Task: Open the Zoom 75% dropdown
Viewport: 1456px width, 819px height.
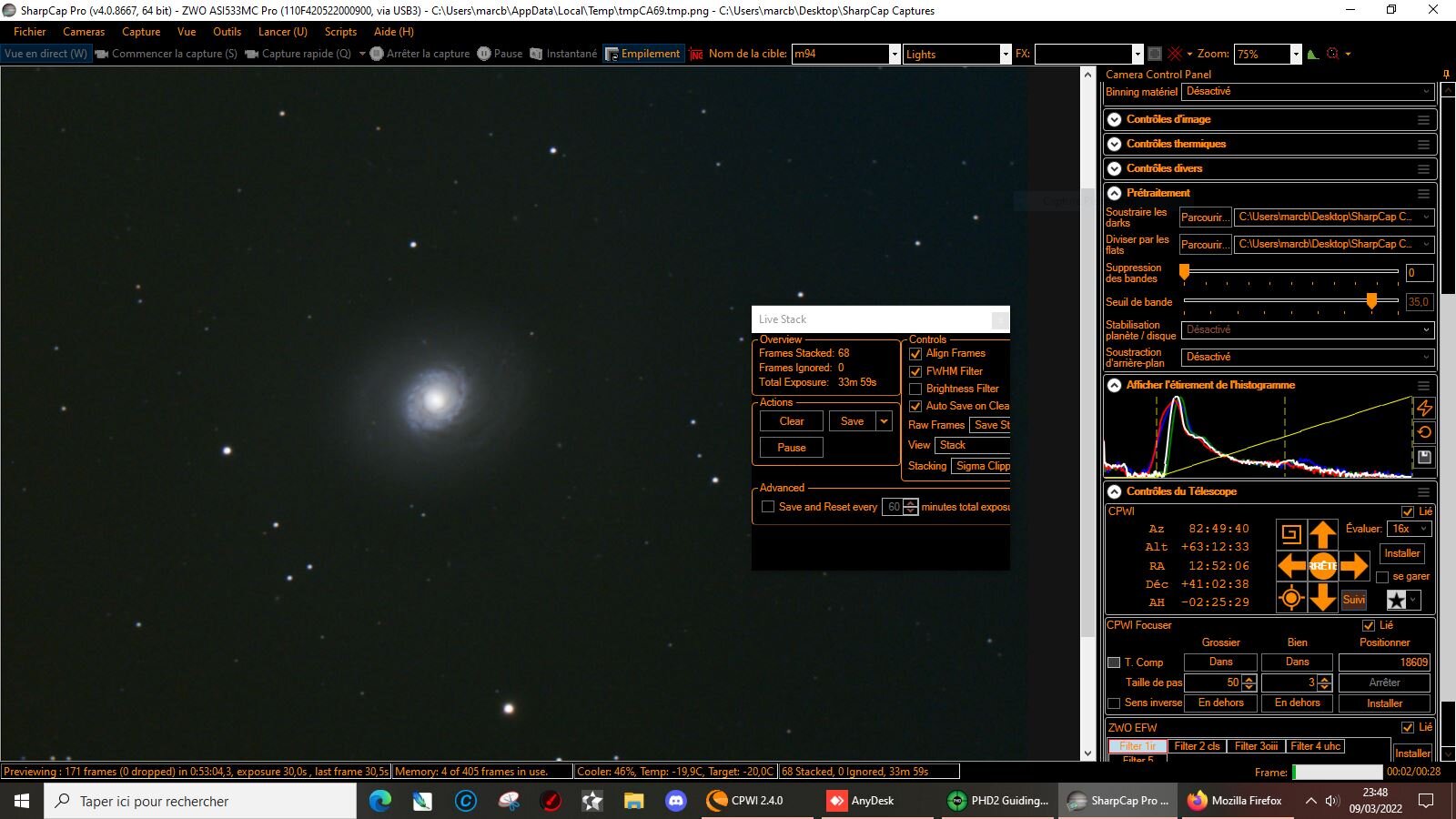Action: coord(1296,55)
